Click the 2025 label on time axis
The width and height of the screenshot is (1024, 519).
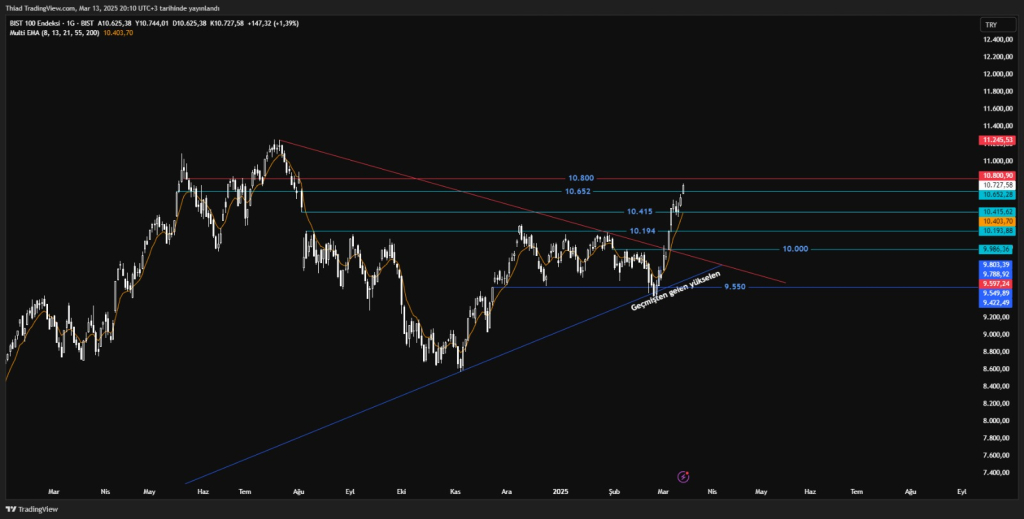coord(560,490)
